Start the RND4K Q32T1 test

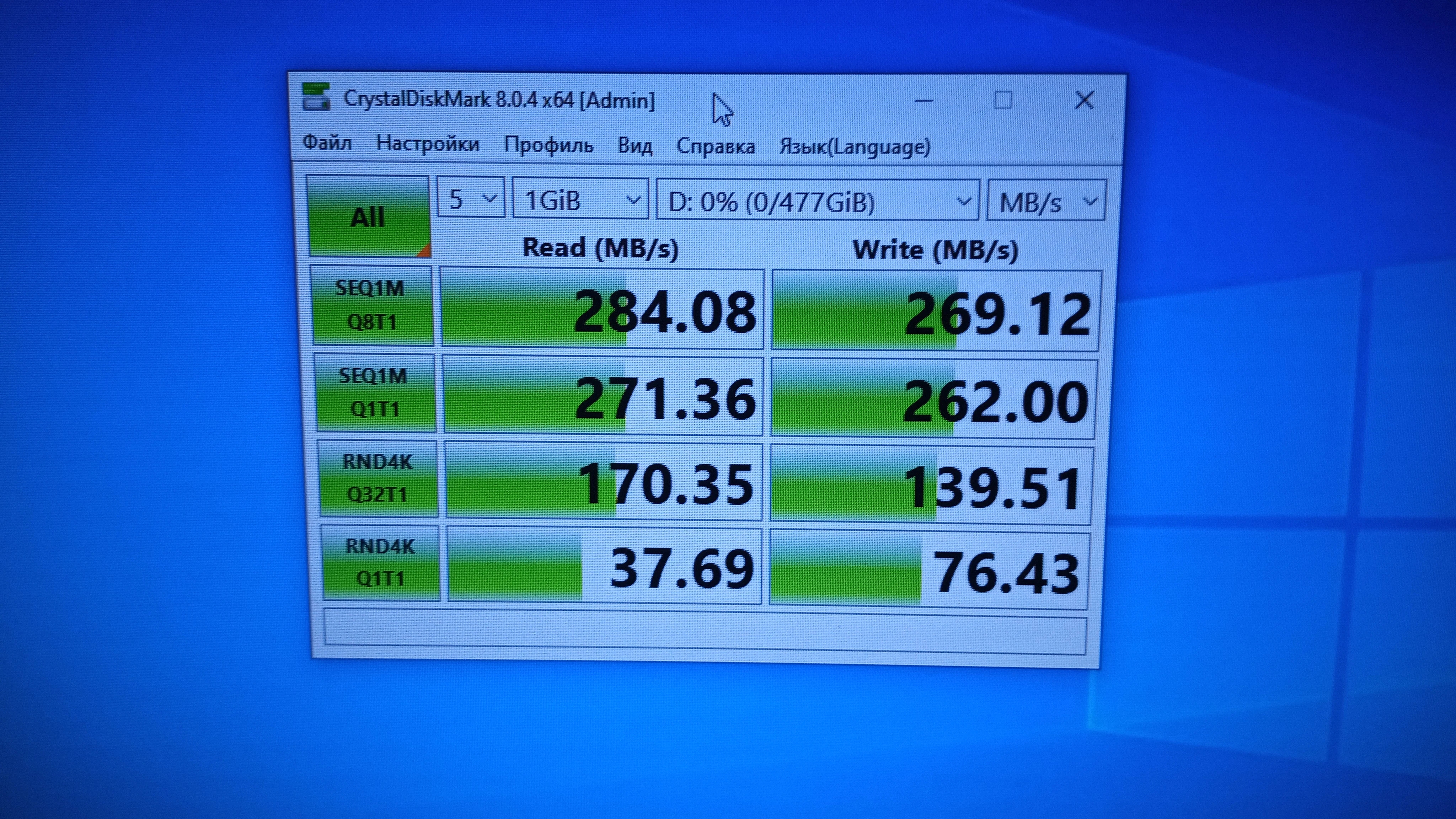[378, 478]
